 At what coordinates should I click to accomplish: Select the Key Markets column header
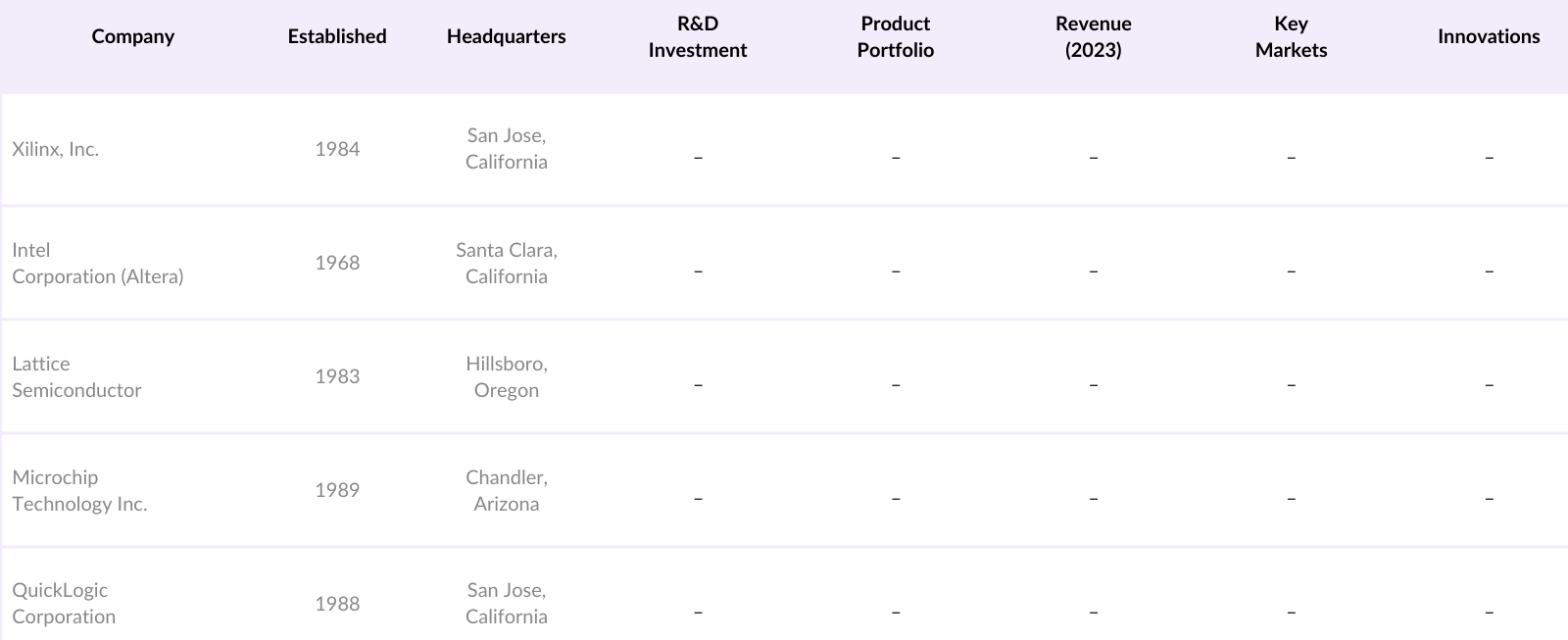[x=1291, y=36]
